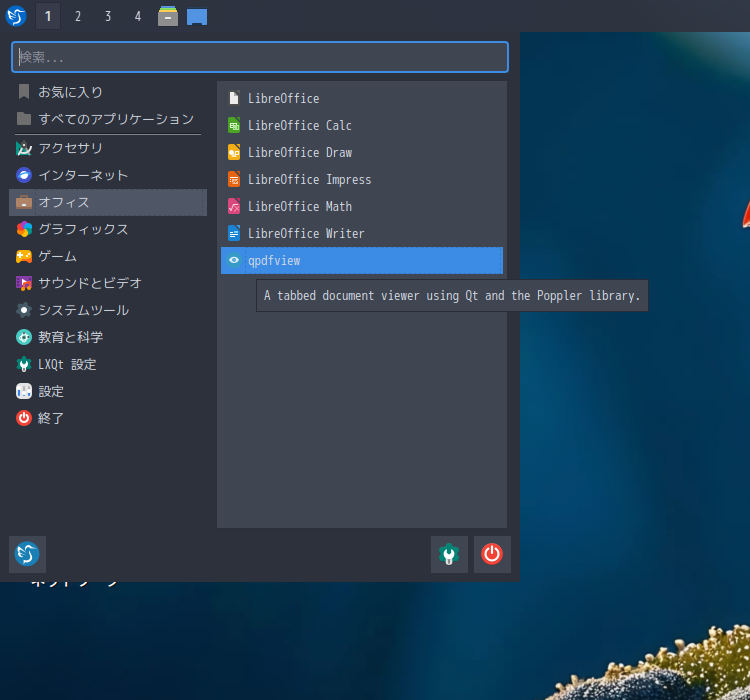
Task: Open すべてのアプリケーション category
Action: click(x=108, y=119)
